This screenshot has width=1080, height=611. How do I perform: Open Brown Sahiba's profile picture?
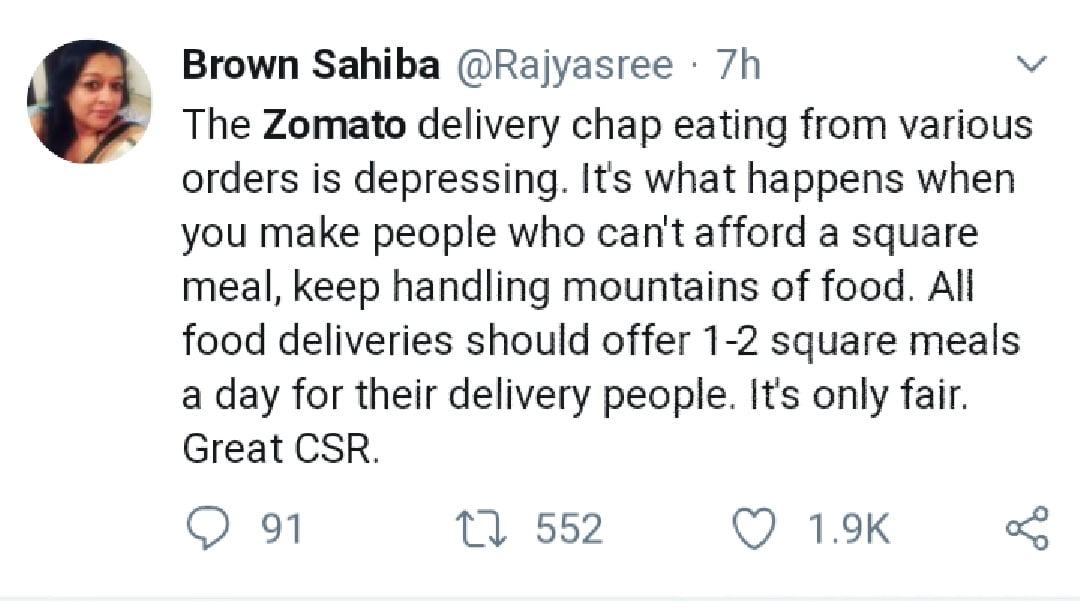pos(90,102)
